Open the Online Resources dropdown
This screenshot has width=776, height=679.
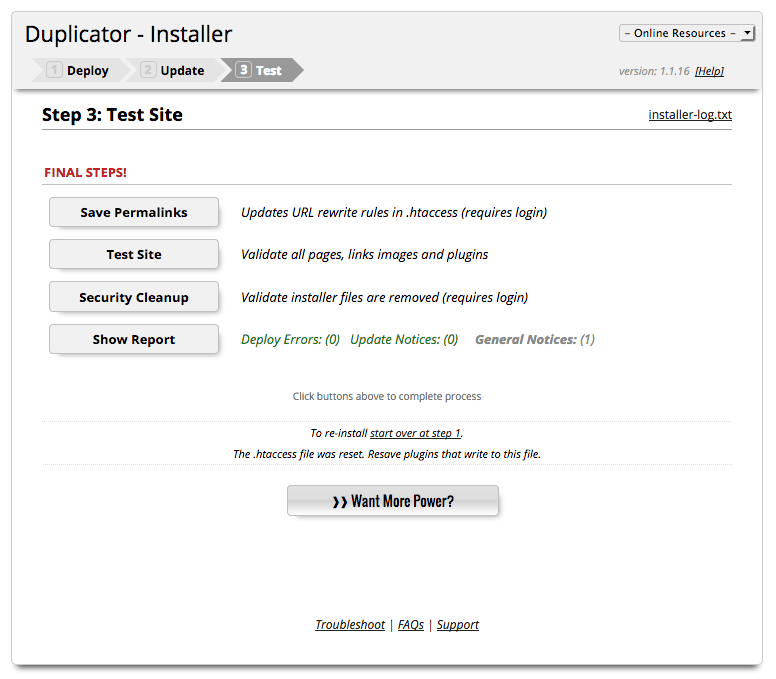click(686, 33)
